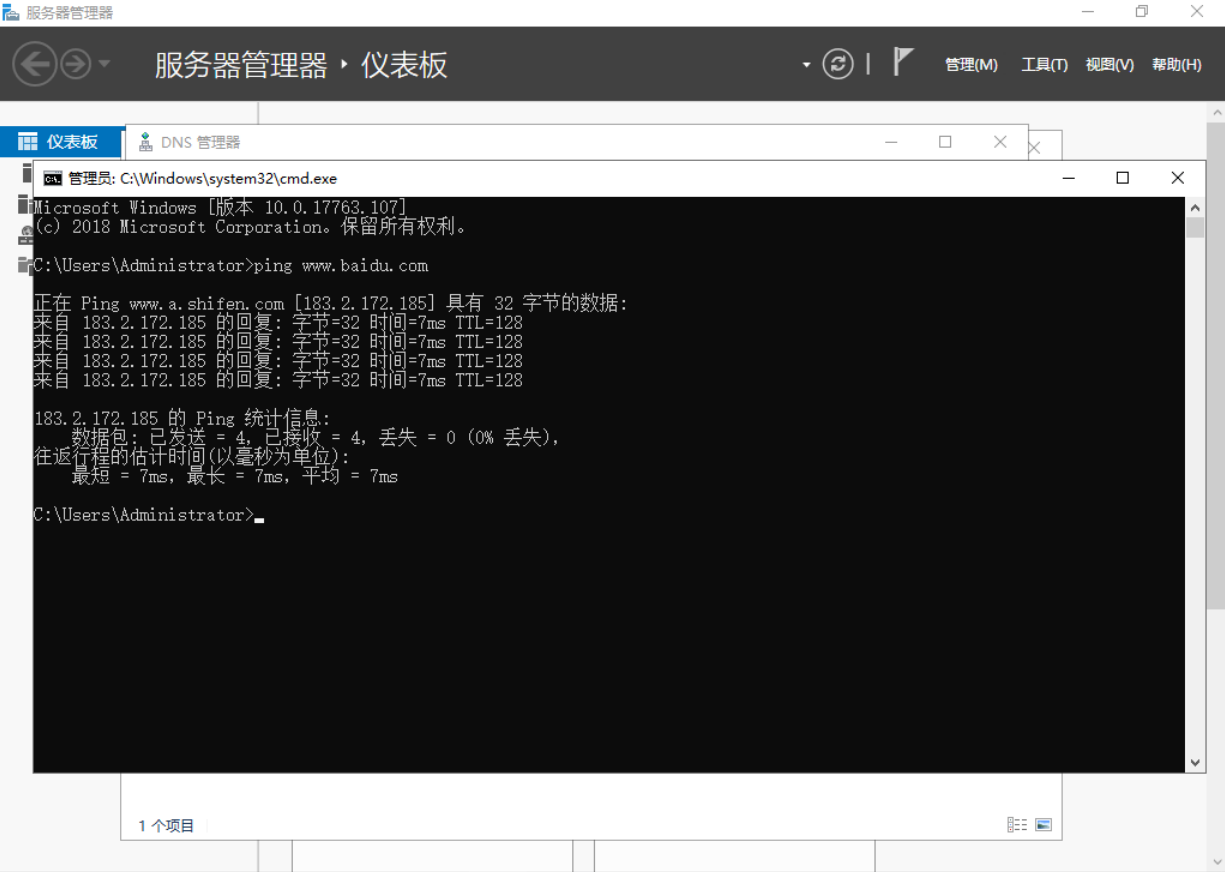Click the command prompt input line
The width and height of the screenshot is (1225, 872).
(x=260, y=514)
